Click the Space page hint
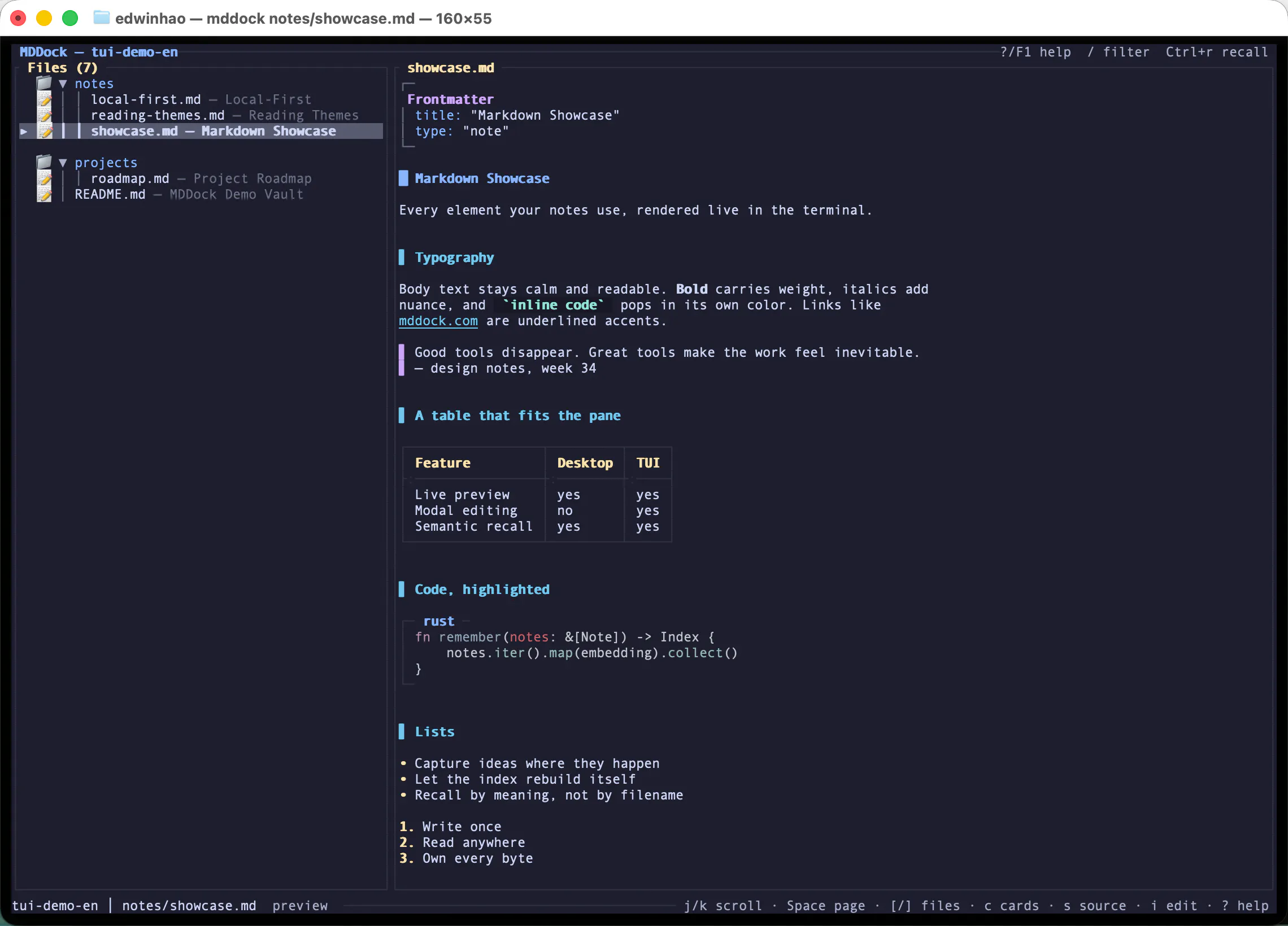Image resolution: width=1288 pixels, height=926 pixels. [826, 906]
